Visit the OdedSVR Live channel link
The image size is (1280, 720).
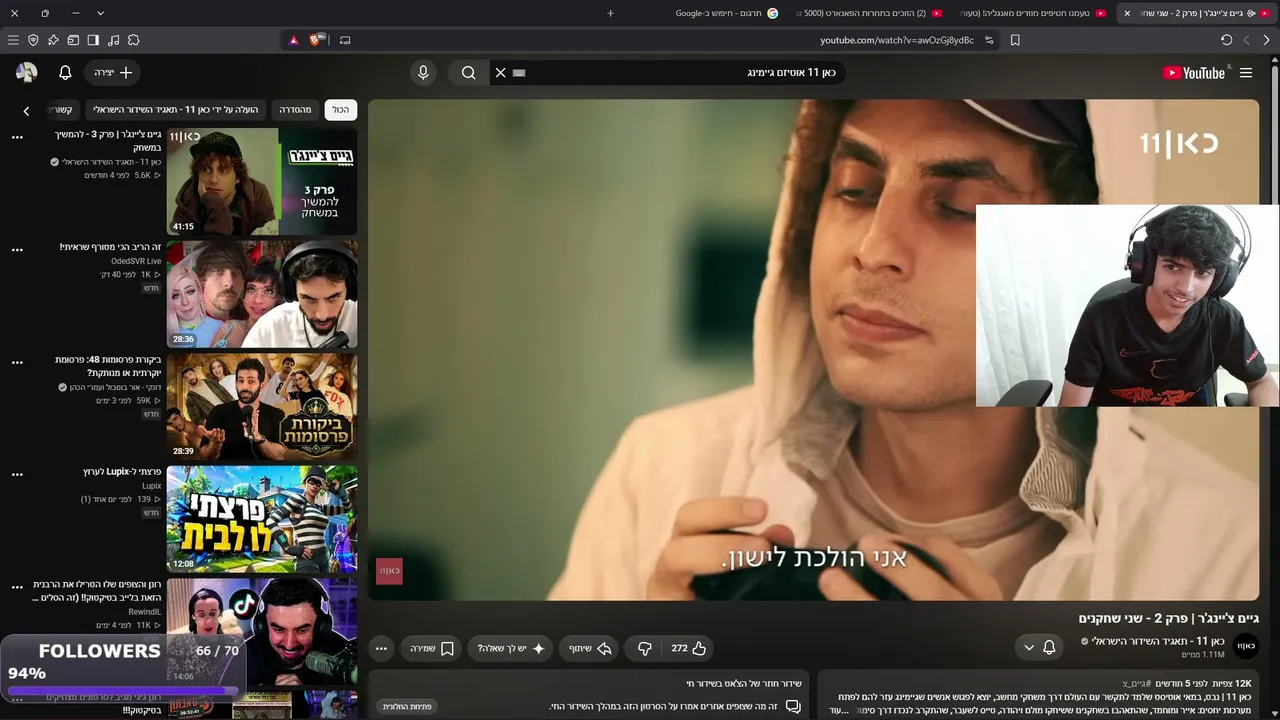pyautogui.click(x=136, y=261)
